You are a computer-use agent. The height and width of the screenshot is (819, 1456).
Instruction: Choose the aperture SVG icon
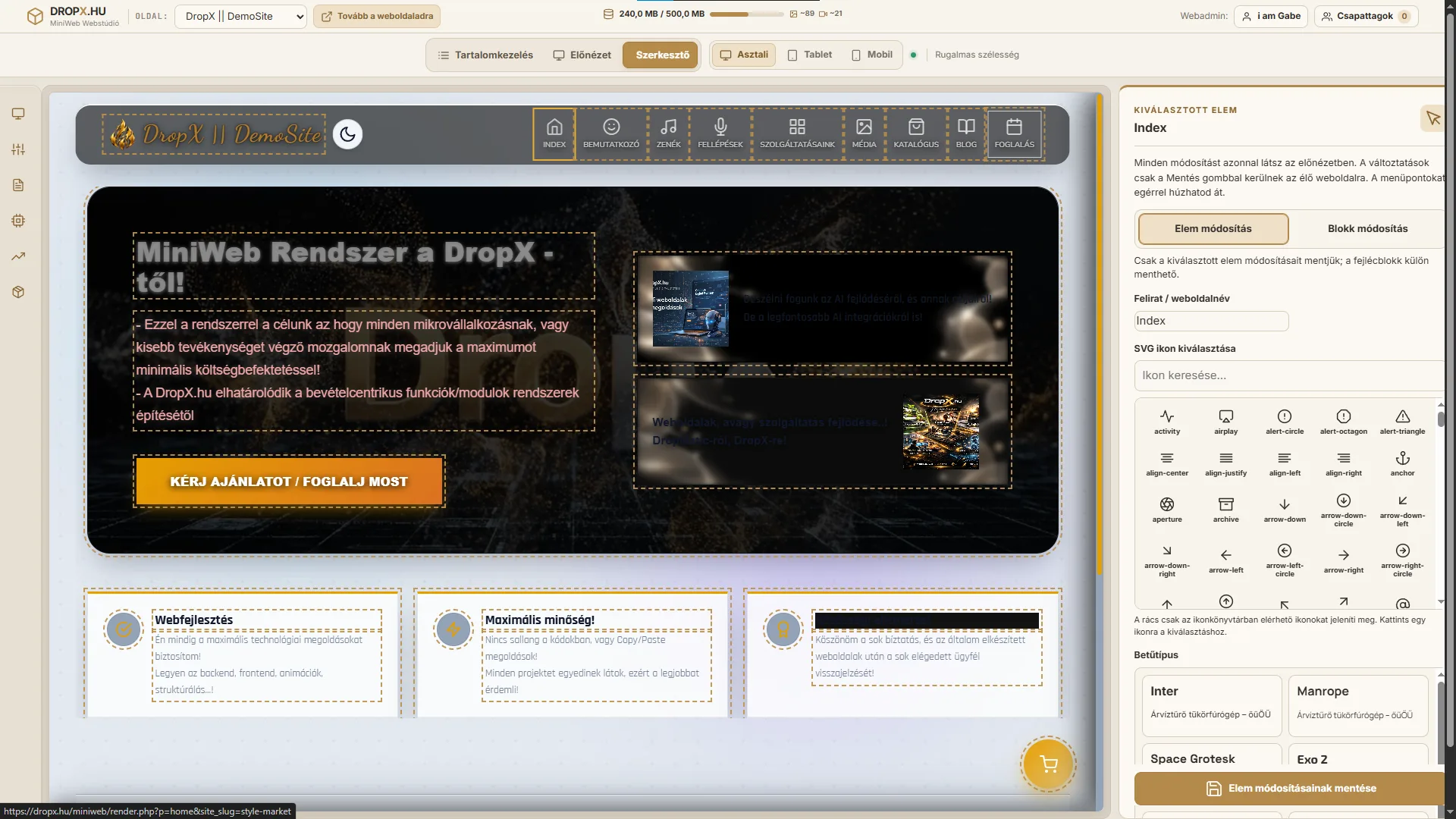1167,510
